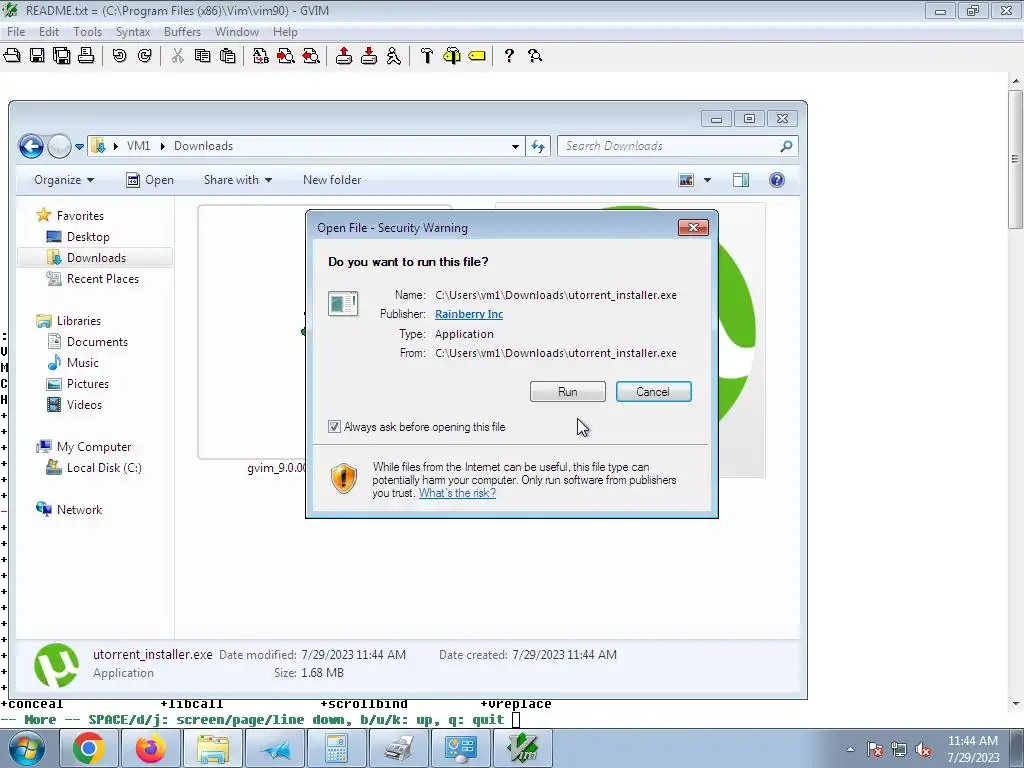Toggle the Explorer preview pane icon

(741, 180)
